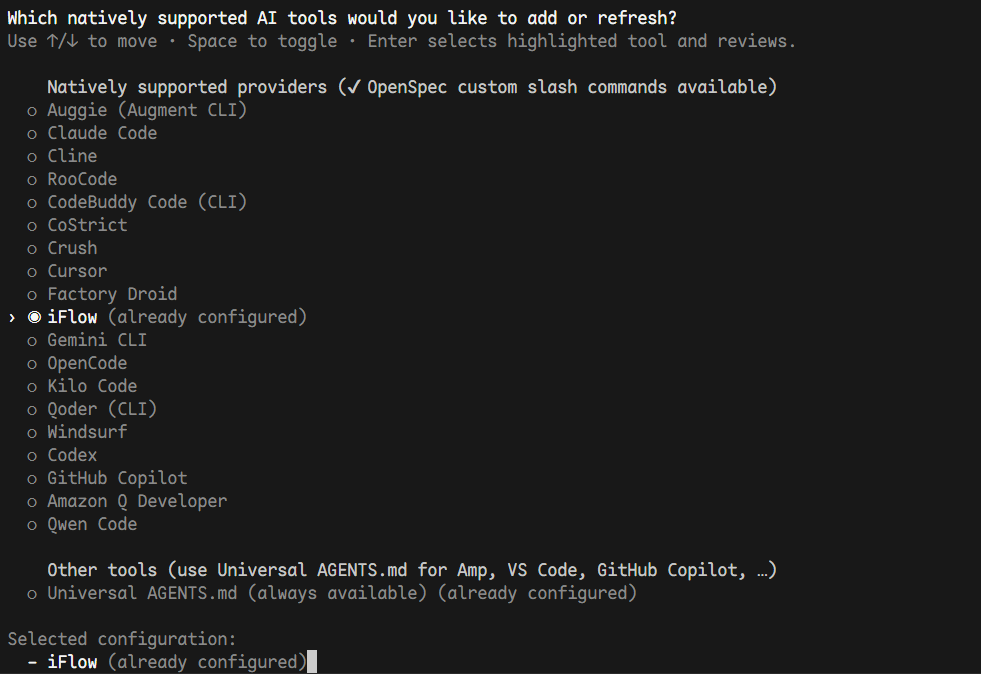Image resolution: width=981 pixels, height=674 pixels.
Task: Choose Amazon Q Developer
Action: [x=137, y=501]
